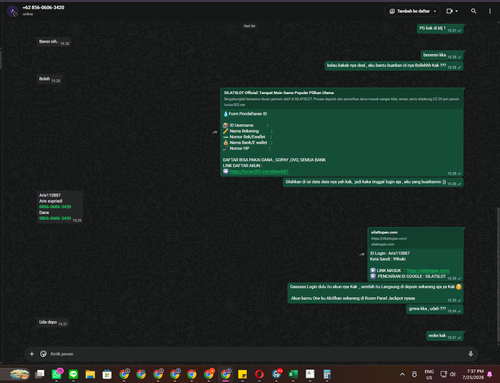Image resolution: width=500 pixels, height=383 pixels.
Task: Expand the call options dropdown arrow
Action: tap(457, 11)
